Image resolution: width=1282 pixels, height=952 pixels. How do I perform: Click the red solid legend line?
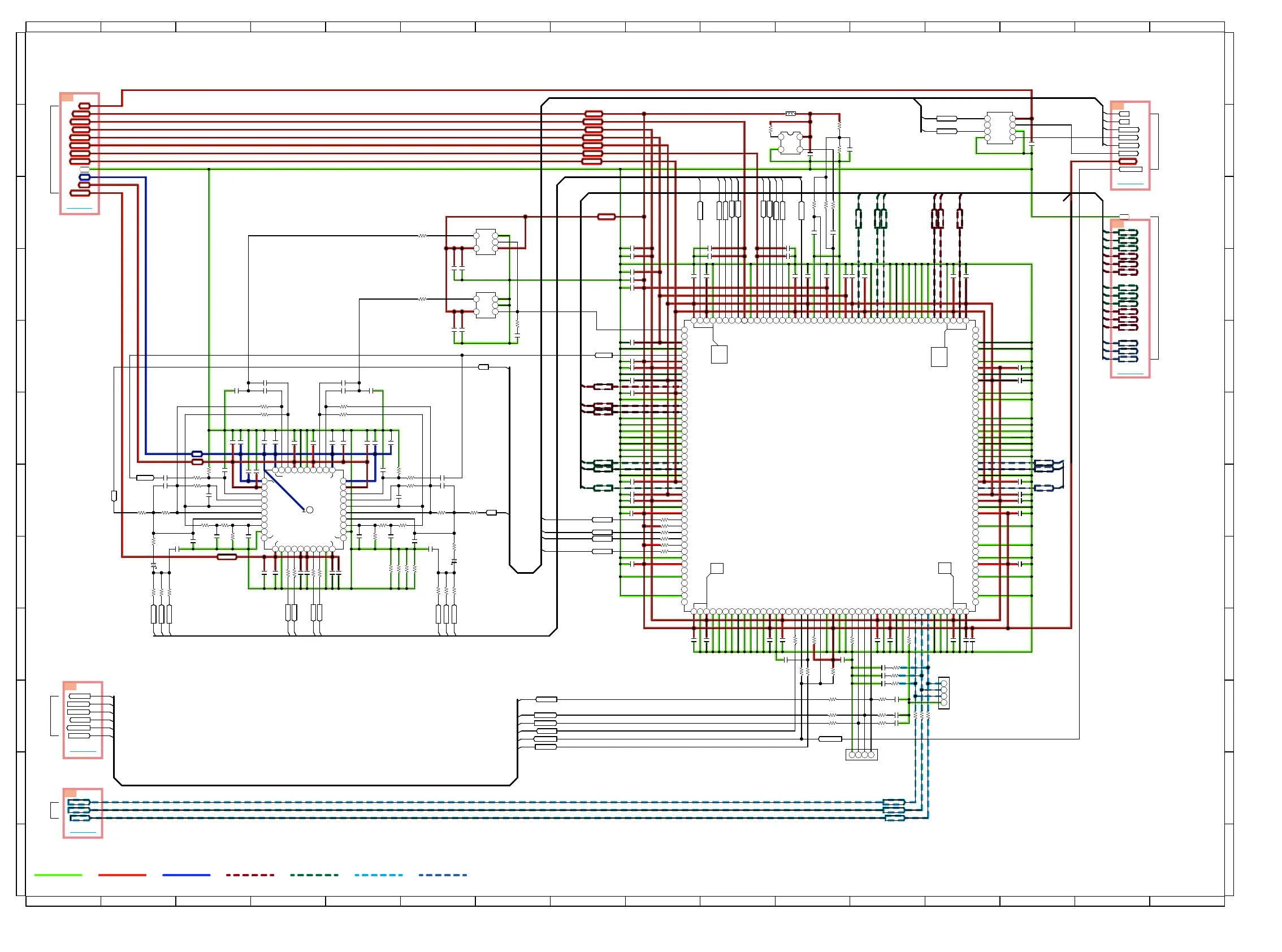coord(122,875)
